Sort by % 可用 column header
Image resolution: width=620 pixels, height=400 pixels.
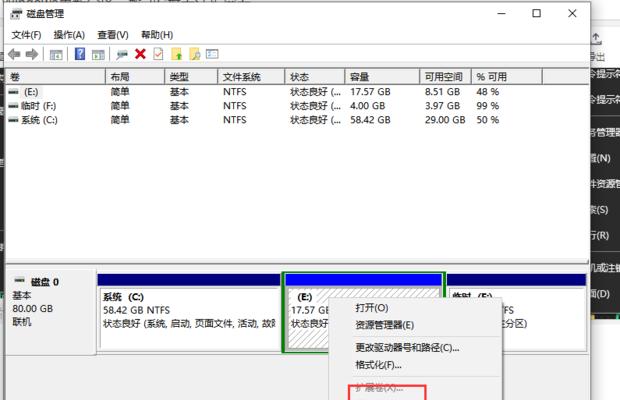(507, 77)
